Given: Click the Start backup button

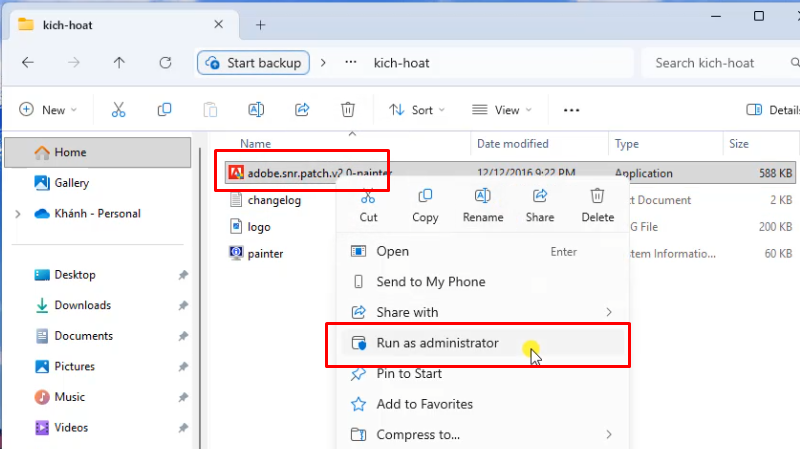Looking at the screenshot, I should 253,63.
